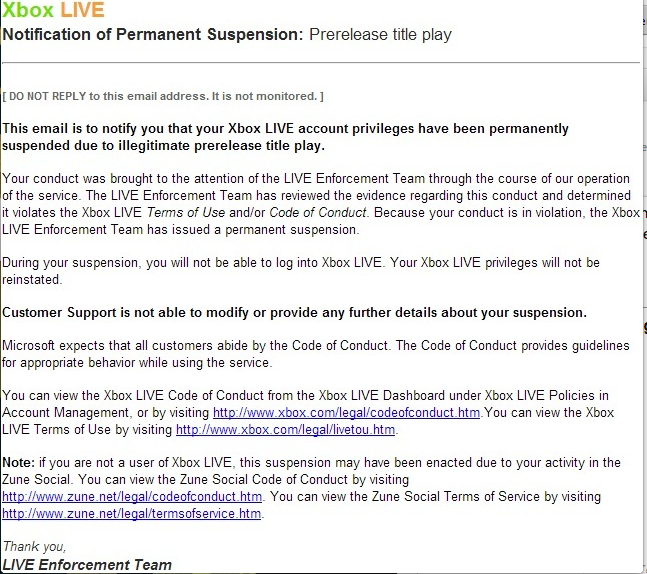The image size is (647, 574).
Task: Click the "Microsoft expects that all customers" paragraph
Action: pos(316,354)
